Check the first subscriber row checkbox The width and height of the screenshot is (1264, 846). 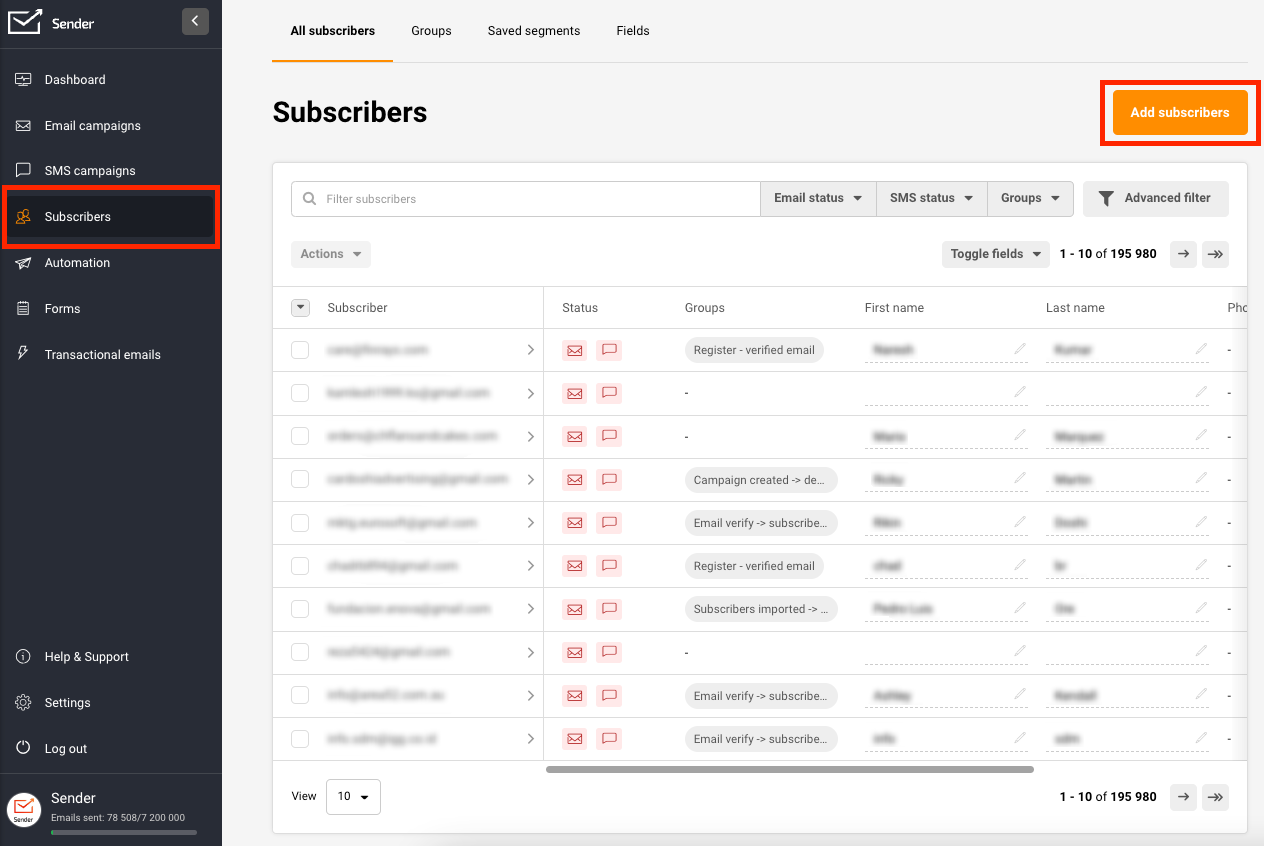pos(300,350)
